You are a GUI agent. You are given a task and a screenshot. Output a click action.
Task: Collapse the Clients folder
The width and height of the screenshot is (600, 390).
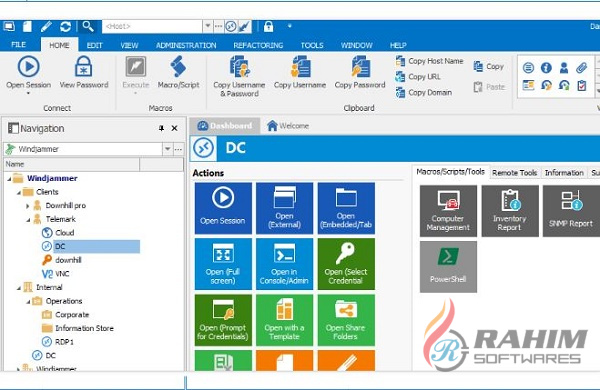19,193
